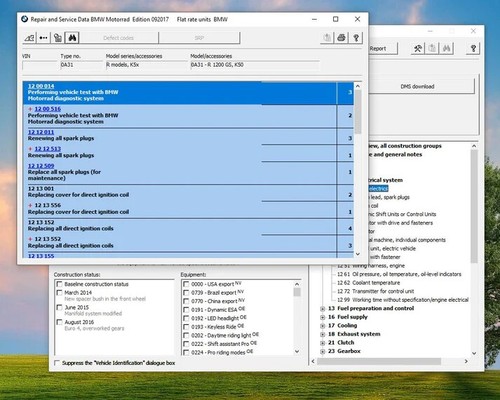Tick the 0000 - USA export checkbox
Screen dimensions: 500x400
click(x=186, y=284)
